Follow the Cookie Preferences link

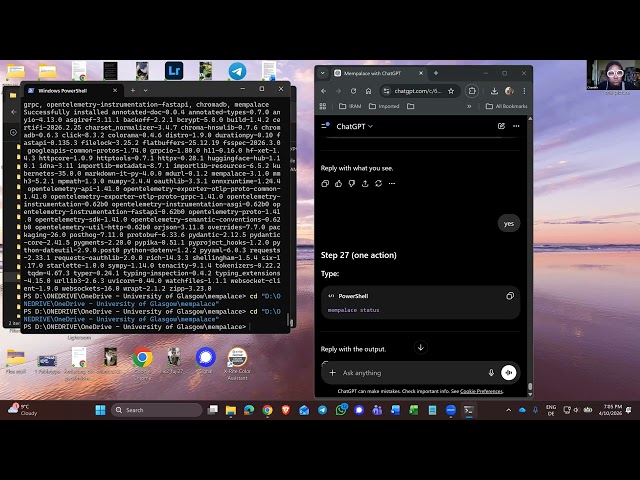(x=481, y=391)
